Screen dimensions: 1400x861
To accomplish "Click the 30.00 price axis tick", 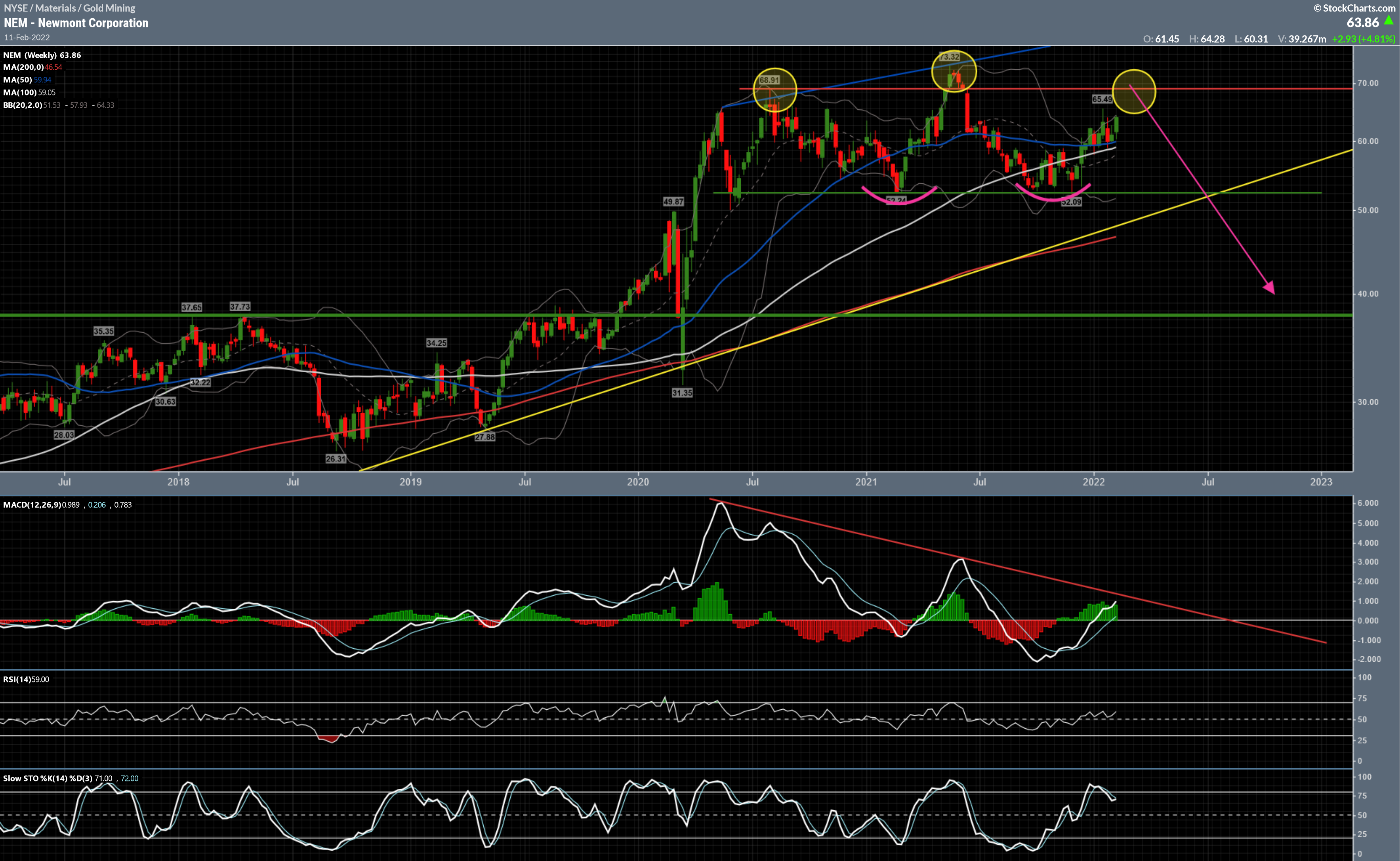I will (x=1368, y=402).
